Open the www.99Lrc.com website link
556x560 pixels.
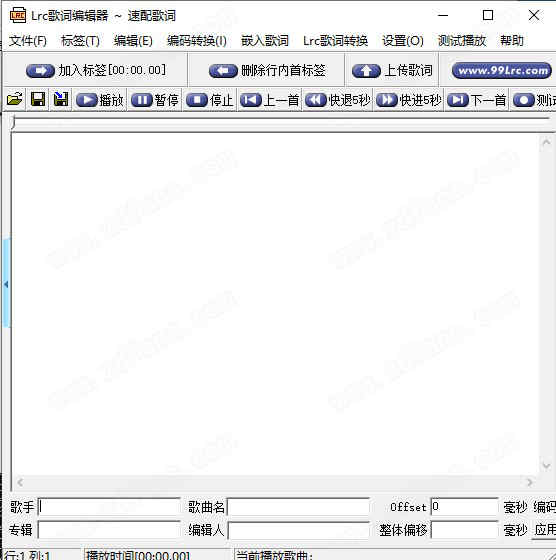(x=502, y=70)
